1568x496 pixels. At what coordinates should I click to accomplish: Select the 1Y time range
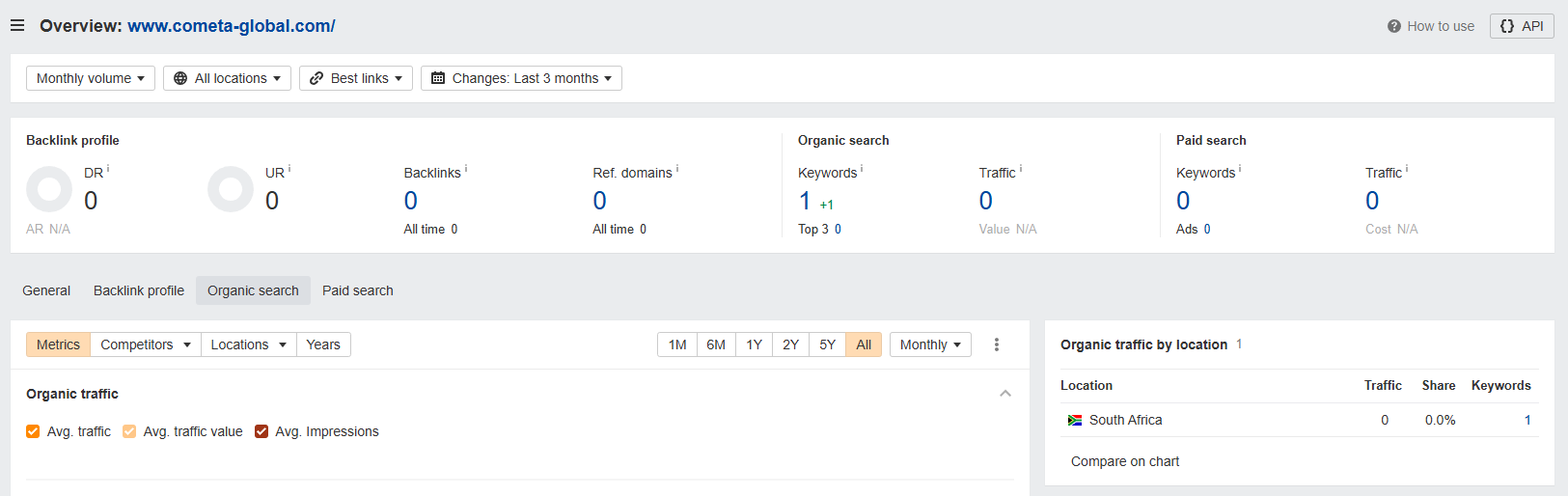coord(755,344)
